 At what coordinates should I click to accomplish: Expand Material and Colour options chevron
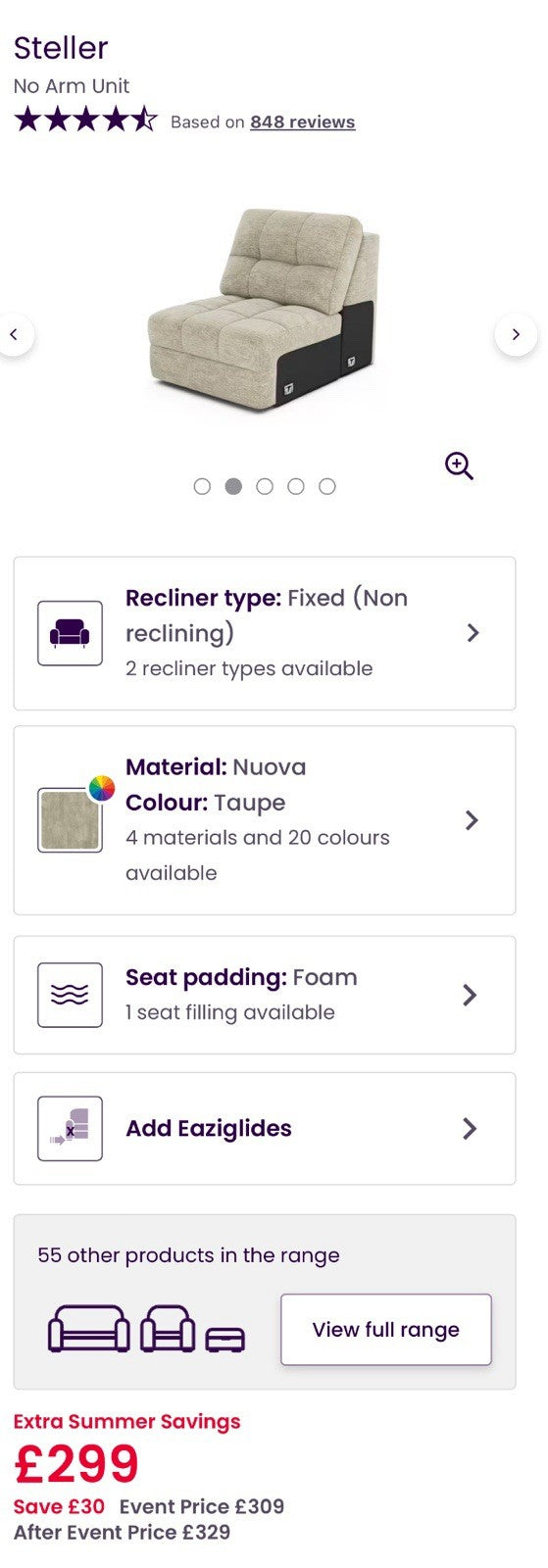[x=473, y=820]
